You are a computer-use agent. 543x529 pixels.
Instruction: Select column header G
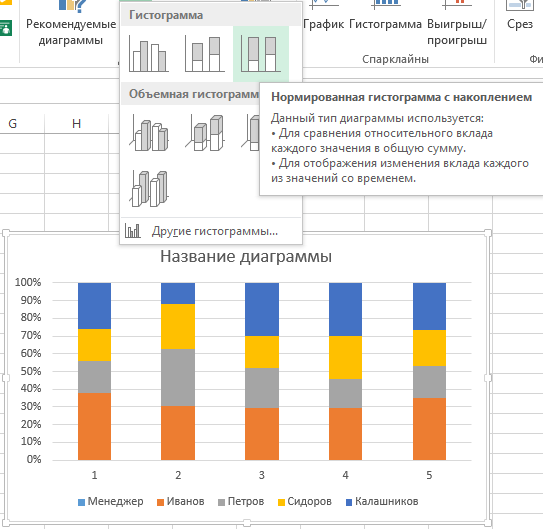click(12, 124)
